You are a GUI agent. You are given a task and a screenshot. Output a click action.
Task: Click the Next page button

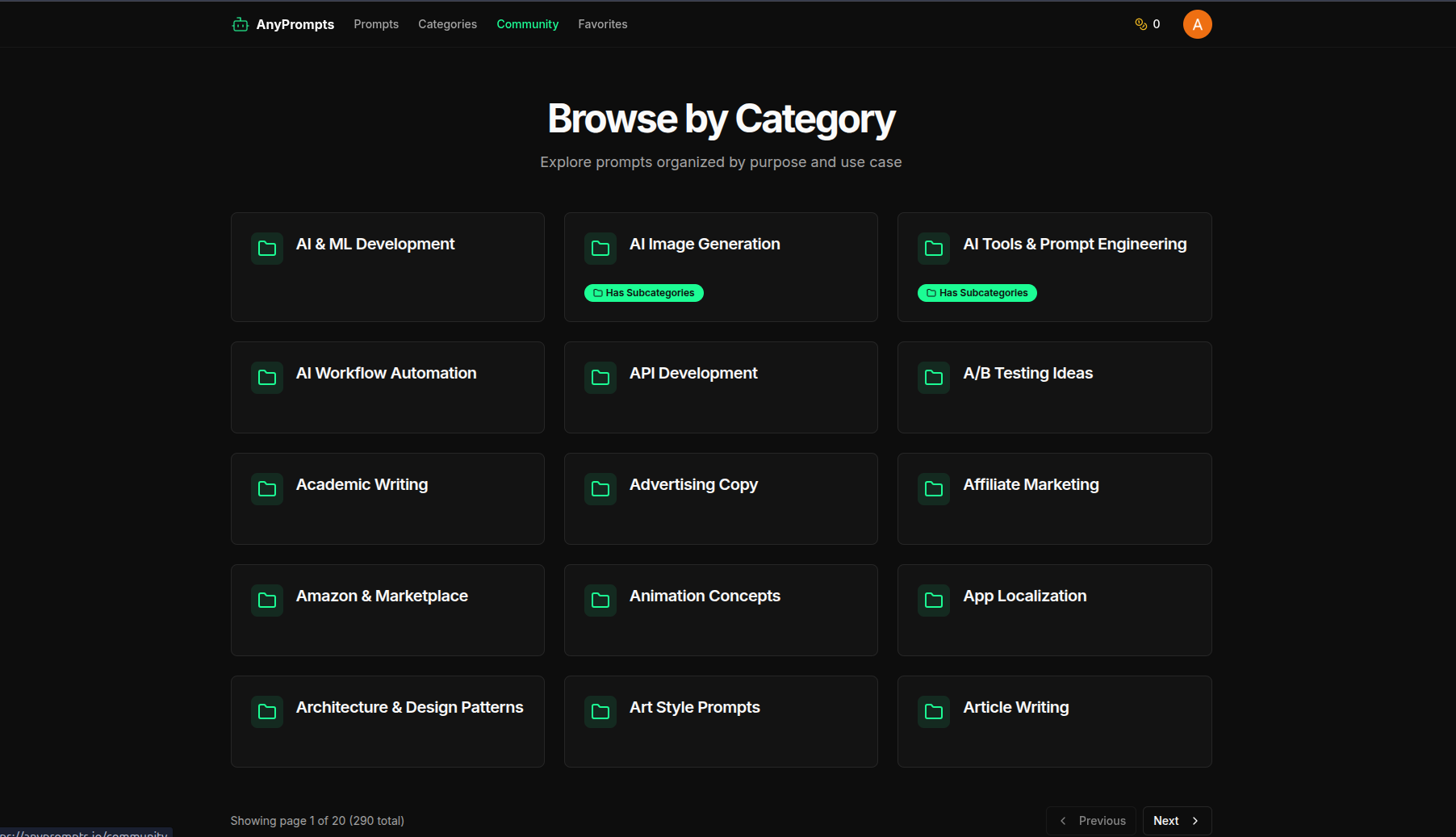point(1176,820)
